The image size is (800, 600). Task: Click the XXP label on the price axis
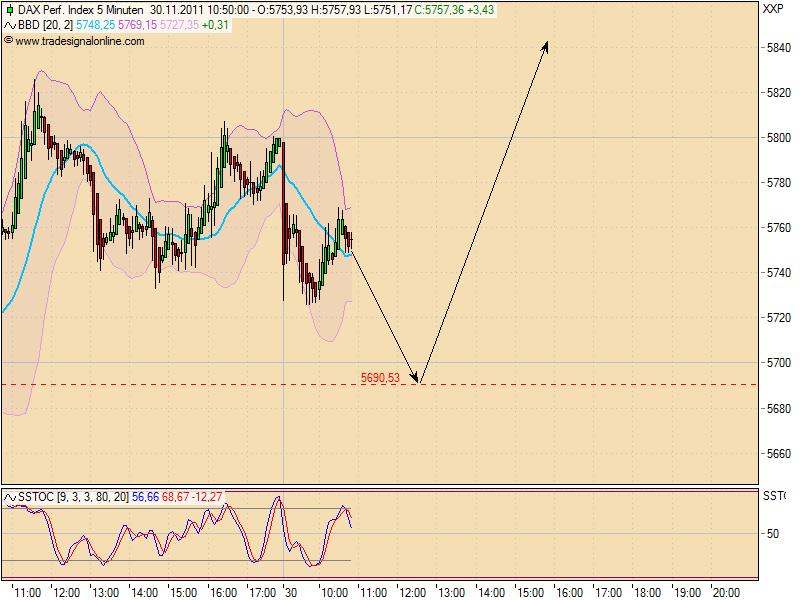(x=773, y=9)
